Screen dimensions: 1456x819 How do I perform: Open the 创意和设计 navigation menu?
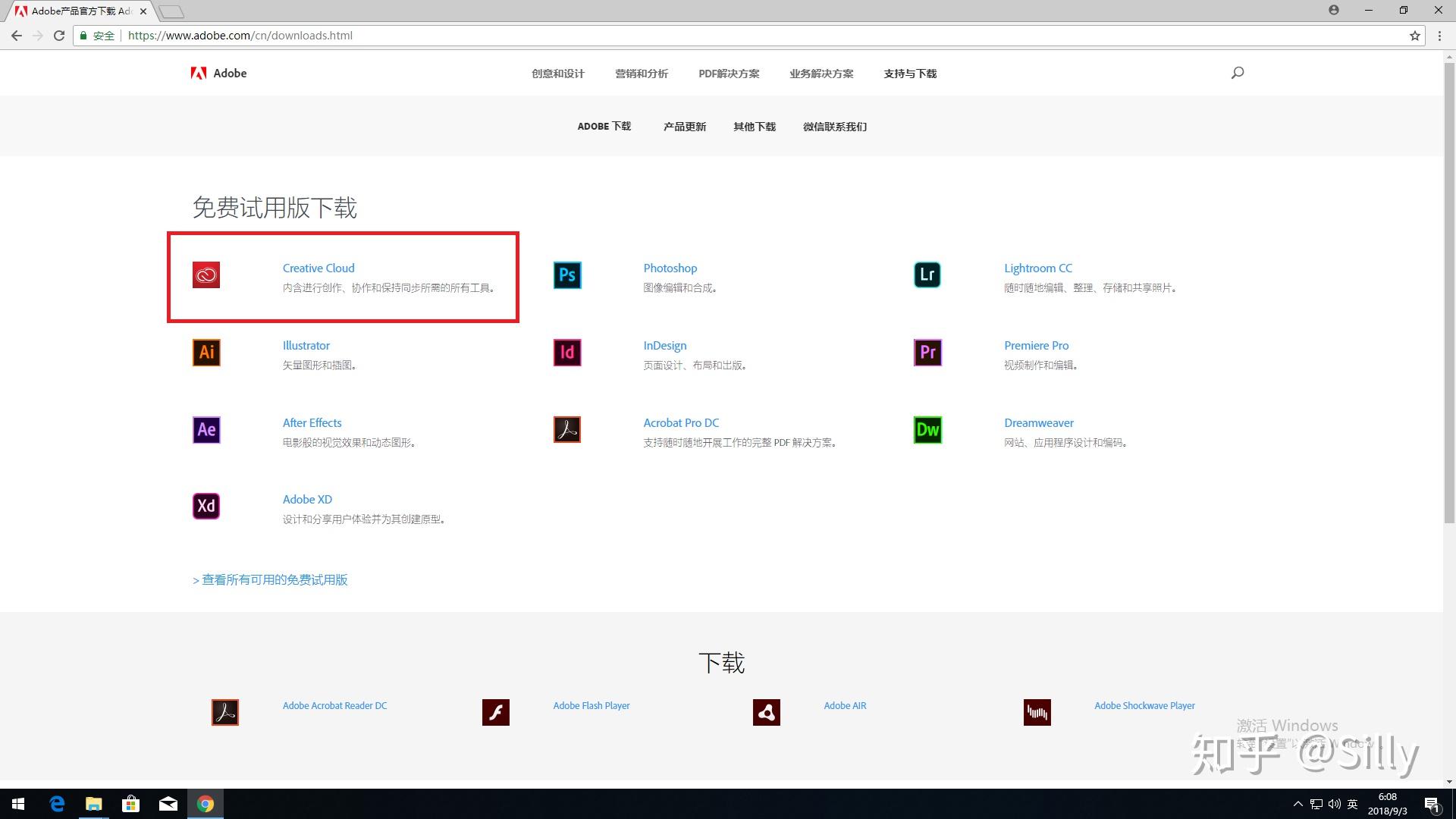pyautogui.click(x=557, y=74)
